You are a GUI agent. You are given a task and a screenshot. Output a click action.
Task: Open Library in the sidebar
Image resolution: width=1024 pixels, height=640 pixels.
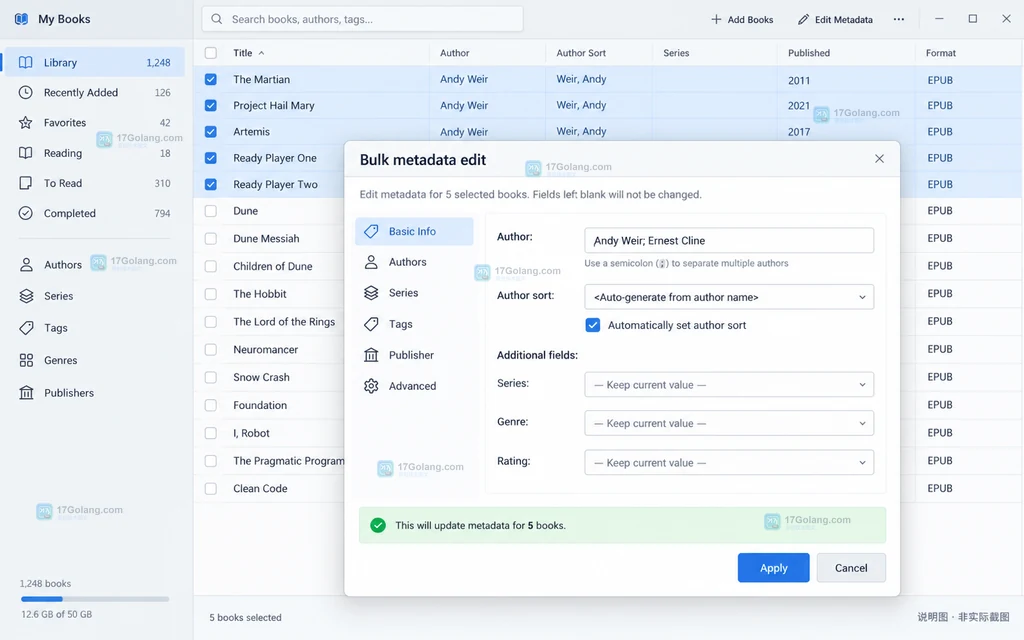click(95, 63)
